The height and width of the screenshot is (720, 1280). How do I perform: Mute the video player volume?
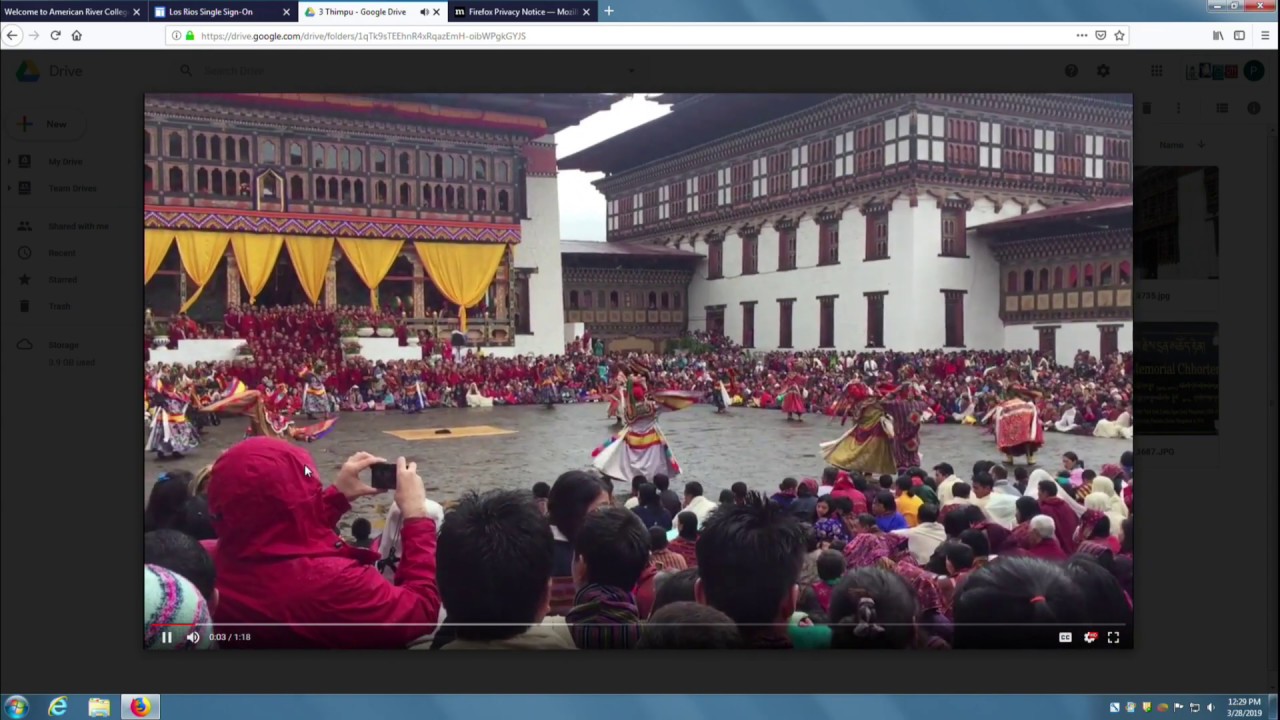(193, 637)
